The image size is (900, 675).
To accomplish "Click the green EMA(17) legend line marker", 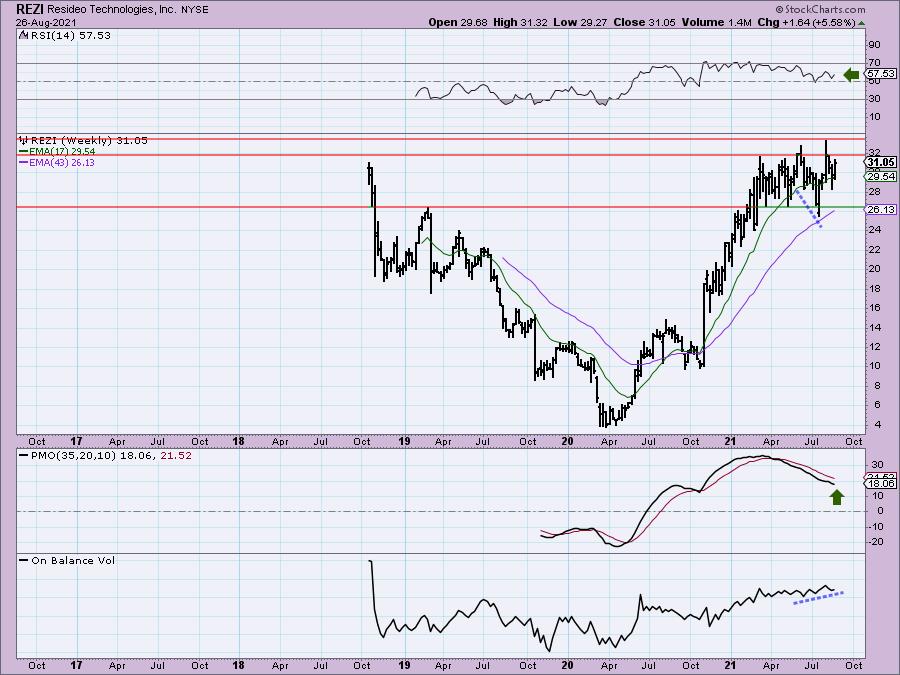I will pos(24,152).
